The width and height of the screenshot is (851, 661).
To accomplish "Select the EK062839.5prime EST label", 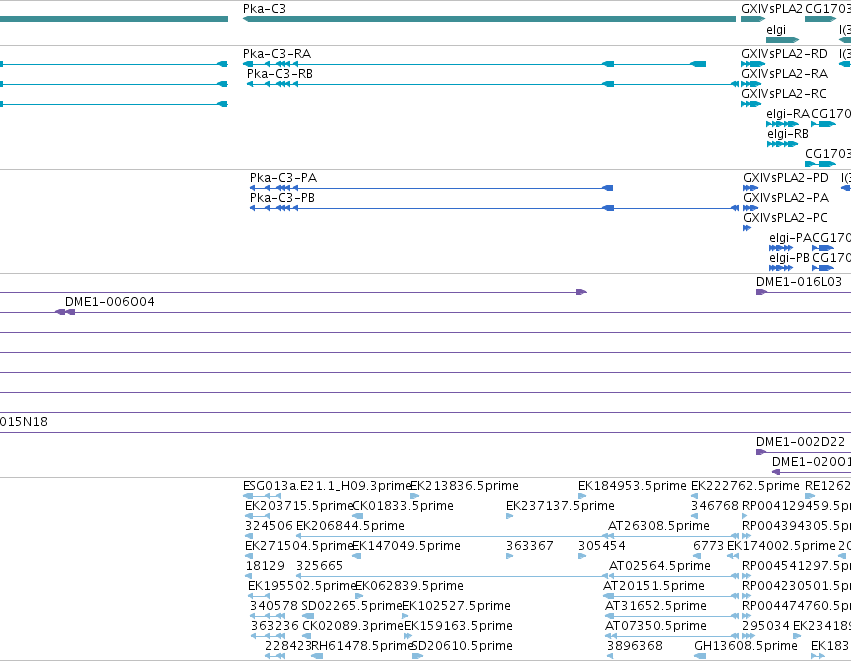I will [409, 586].
